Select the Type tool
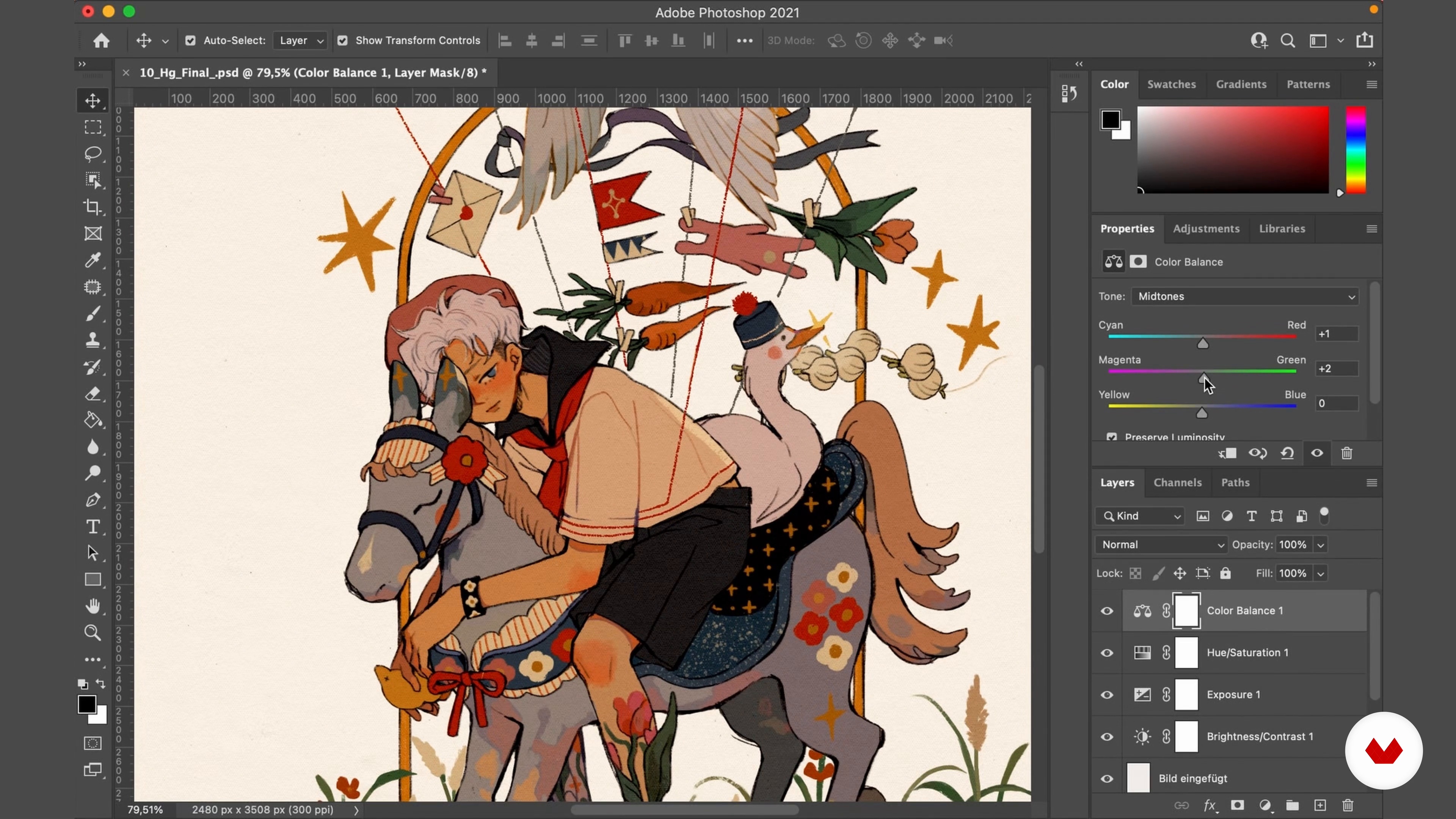This screenshot has width=1456, height=819. [x=93, y=527]
